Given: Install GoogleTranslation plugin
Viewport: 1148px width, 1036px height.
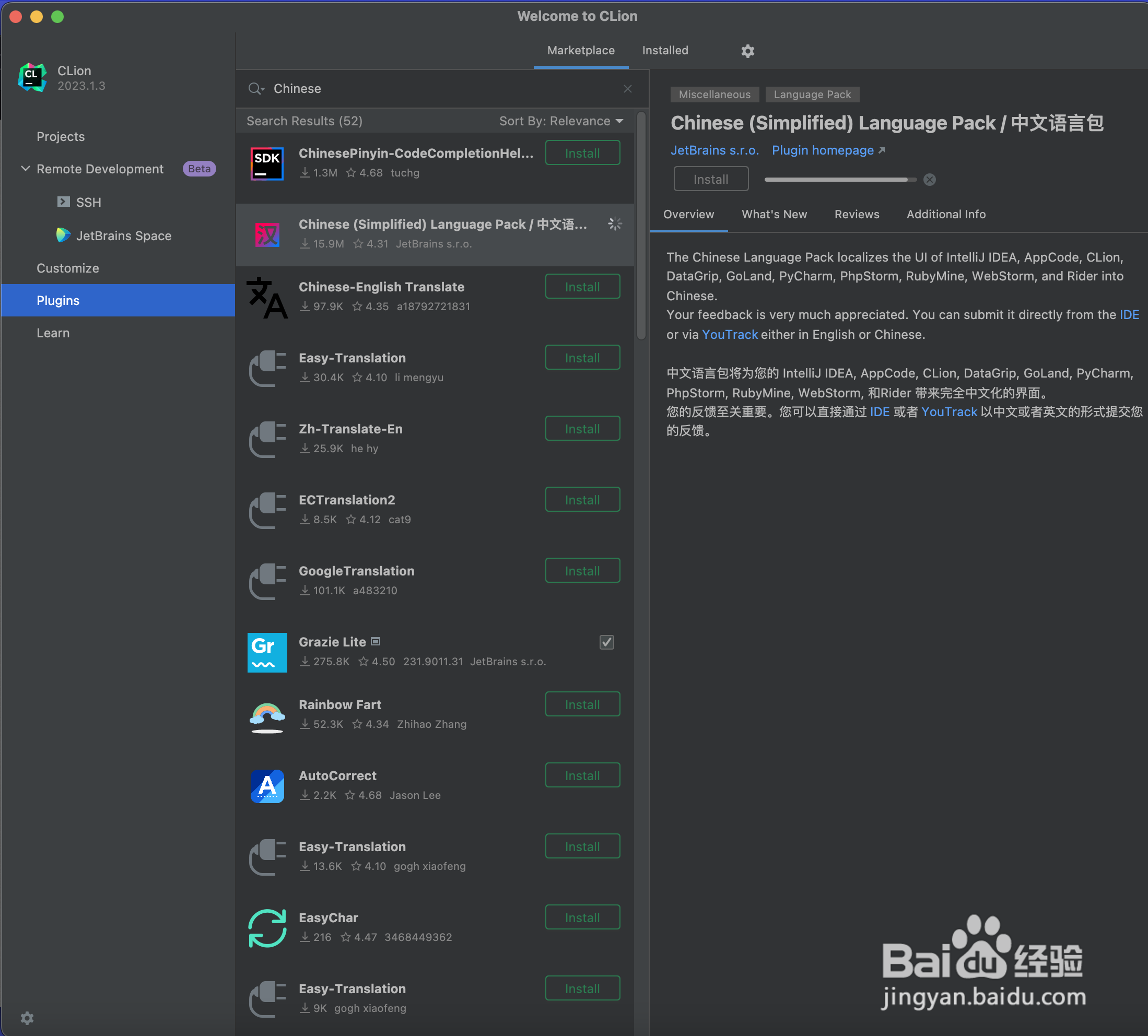Looking at the screenshot, I should click(582, 571).
